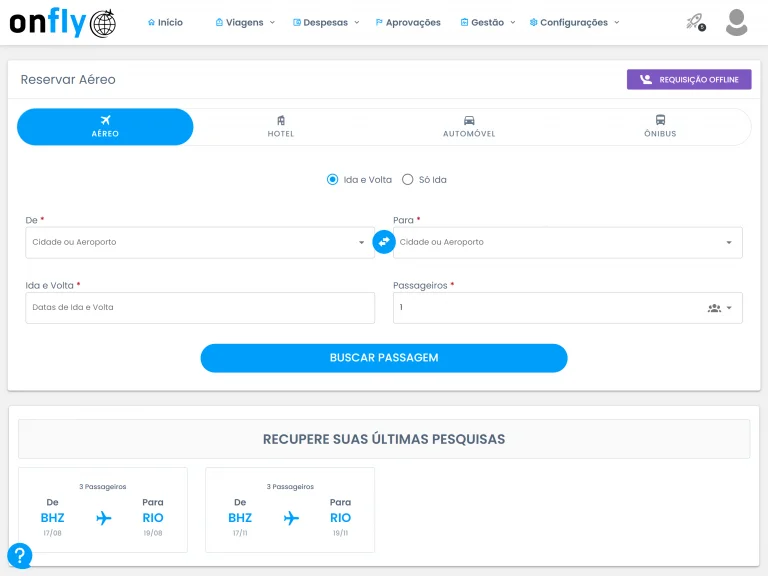Click the rocket icon in header
768x576 pixels.
click(x=696, y=22)
